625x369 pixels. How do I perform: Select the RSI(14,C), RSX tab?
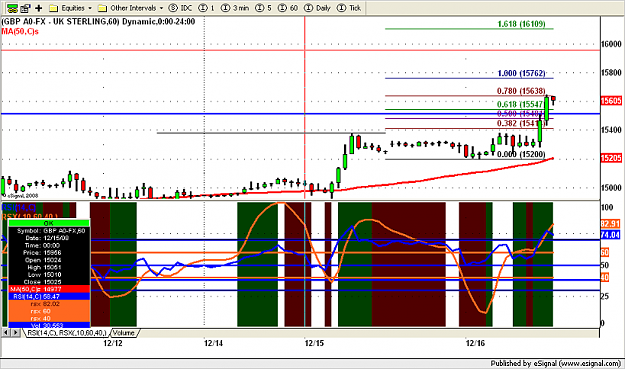click(66, 332)
